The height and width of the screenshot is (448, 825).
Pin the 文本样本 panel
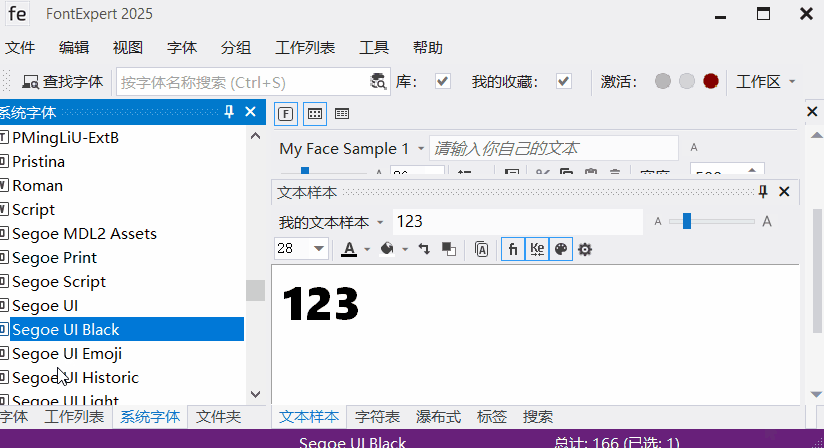pyautogui.click(x=763, y=192)
